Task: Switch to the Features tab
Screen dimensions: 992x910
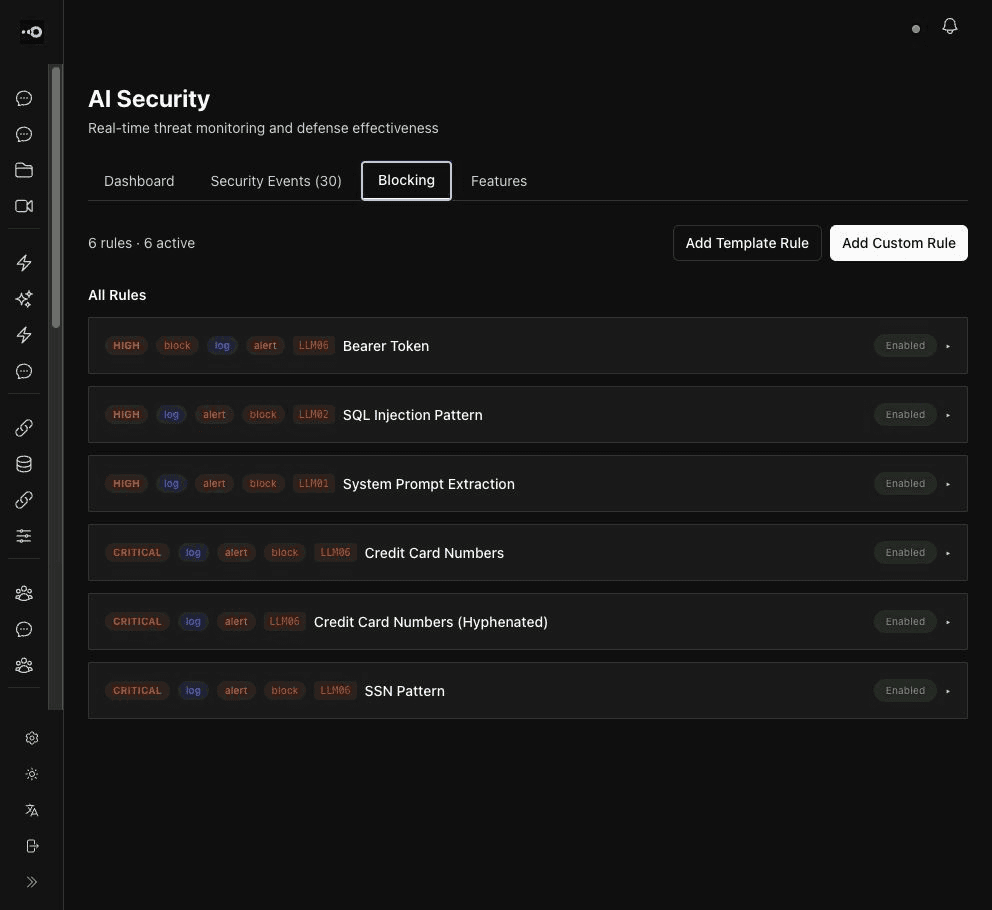Action: 499,181
